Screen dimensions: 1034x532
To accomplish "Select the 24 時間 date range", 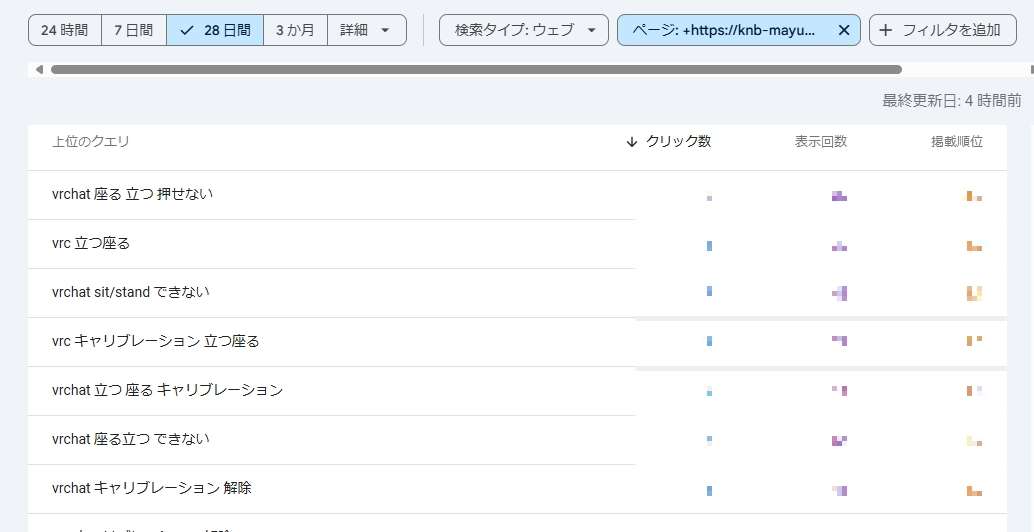I will (65, 30).
